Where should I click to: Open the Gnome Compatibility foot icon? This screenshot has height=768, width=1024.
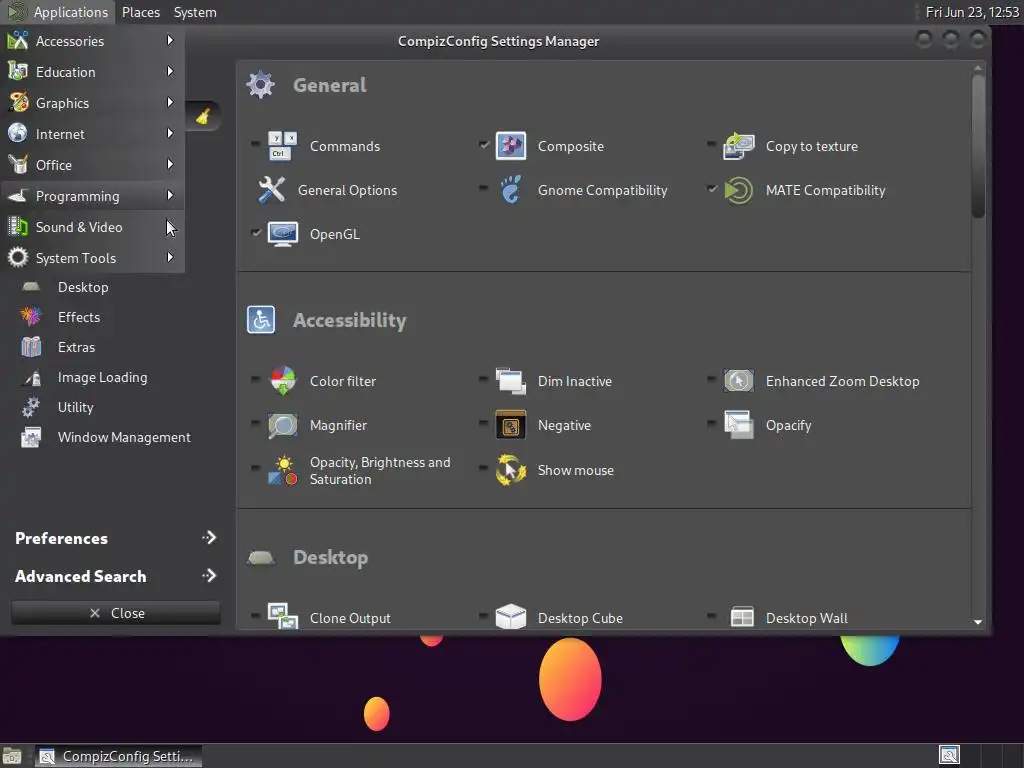pyautogui.click(x=511, y=190)
